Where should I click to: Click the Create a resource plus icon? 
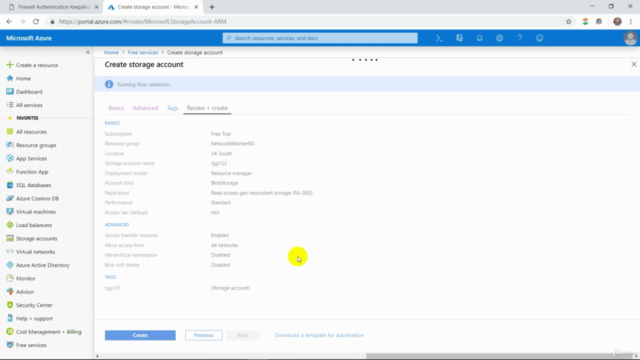(x=10, y=65)
